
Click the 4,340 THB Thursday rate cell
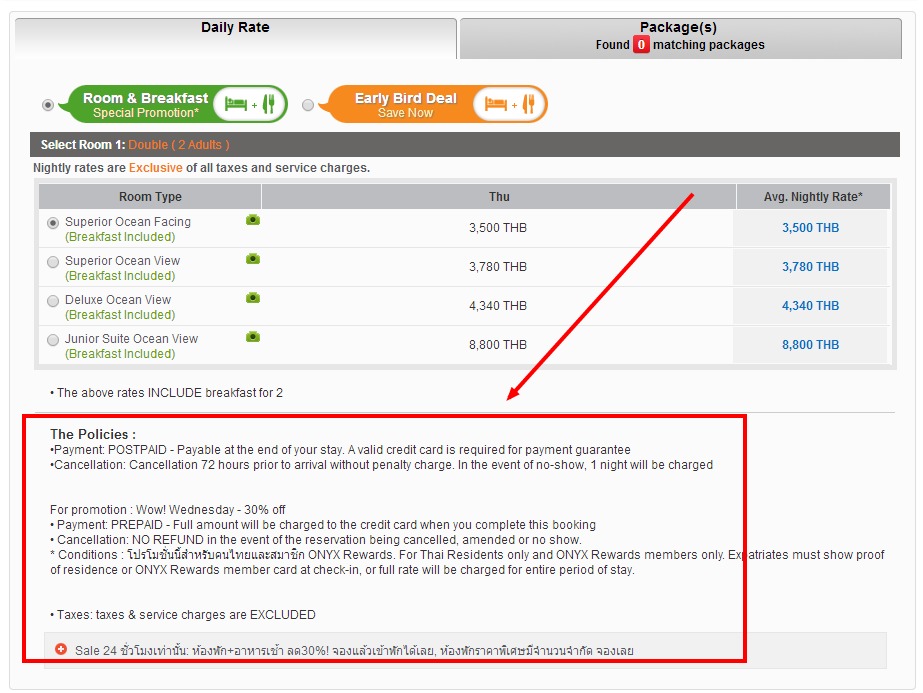pyautogui.click(x=497, y=306)
